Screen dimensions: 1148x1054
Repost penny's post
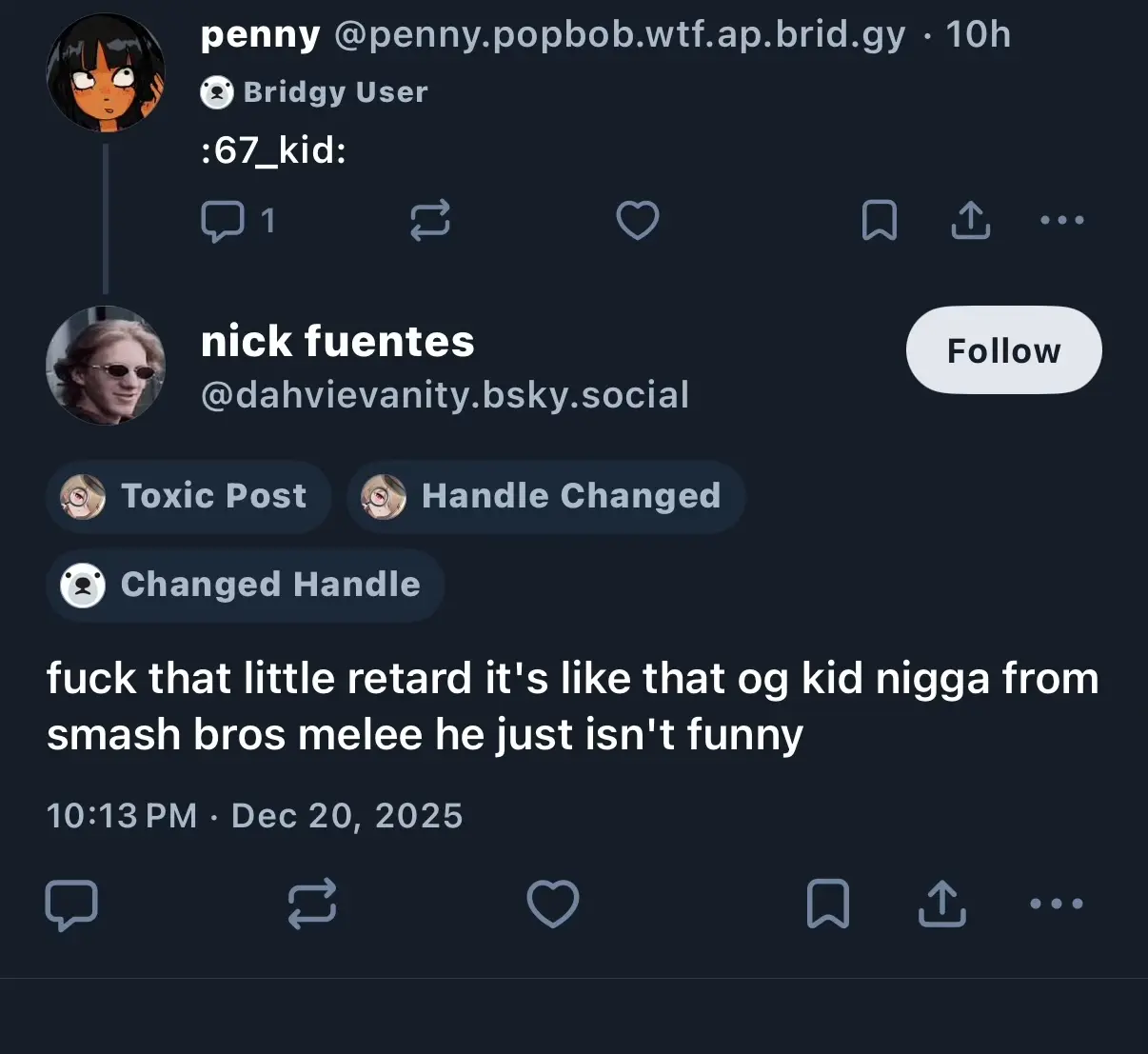coord(429,221)
